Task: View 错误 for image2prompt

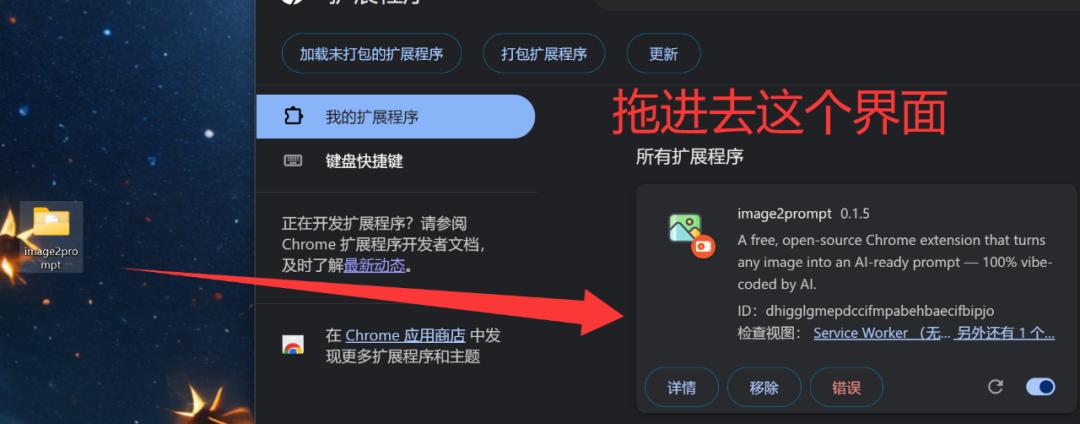Action: coord(847,388)
